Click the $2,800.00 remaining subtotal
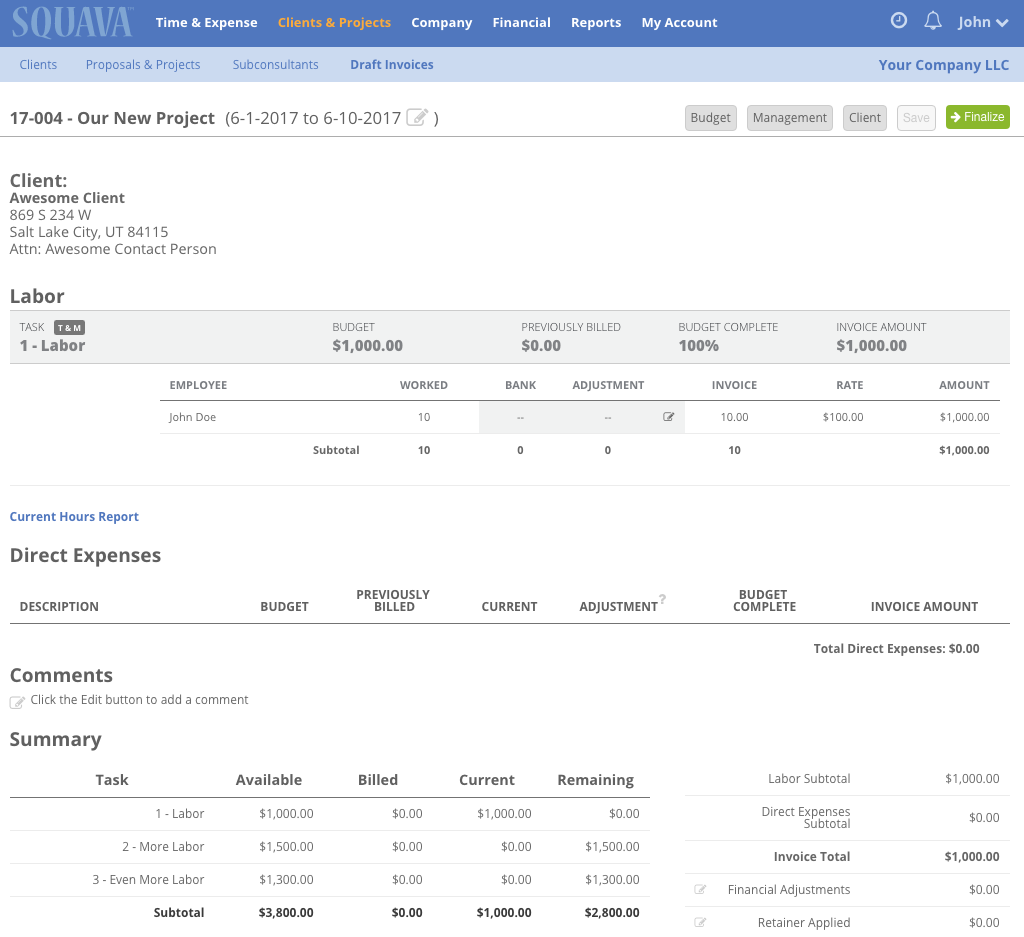The height and width of the screenshot is (937, 1024). pos(612,912)
